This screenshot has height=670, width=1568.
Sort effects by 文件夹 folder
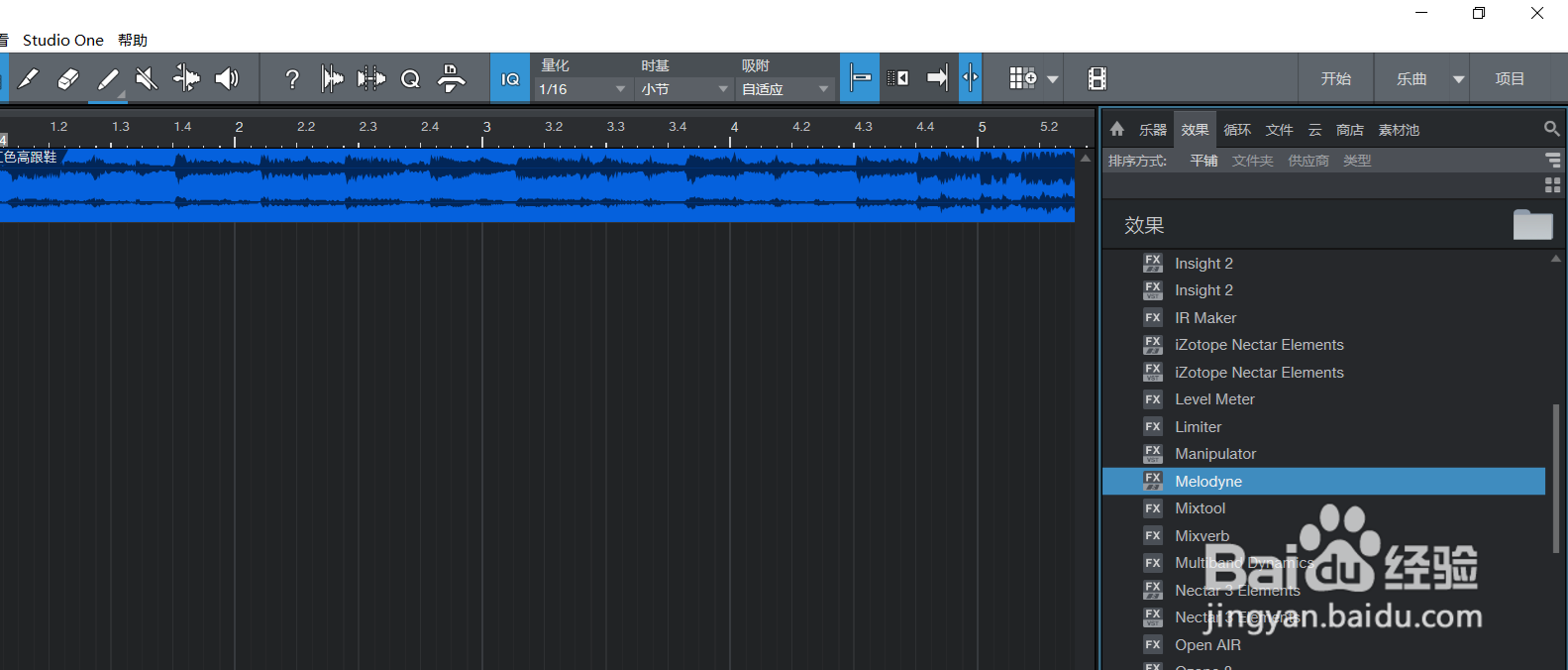tap(1253, 161)
